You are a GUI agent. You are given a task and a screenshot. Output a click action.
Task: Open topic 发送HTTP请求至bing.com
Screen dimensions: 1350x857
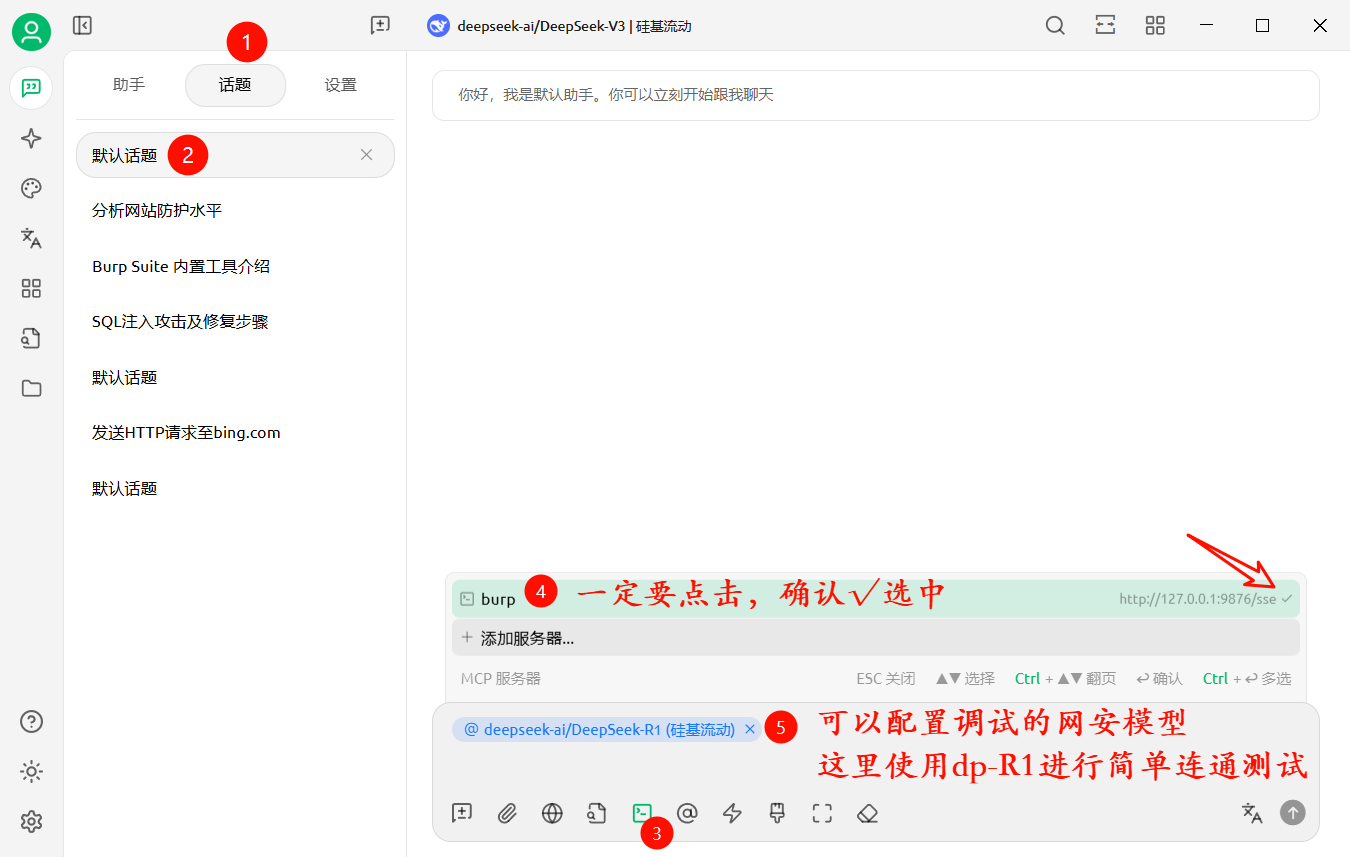click(x=235, y=433)
